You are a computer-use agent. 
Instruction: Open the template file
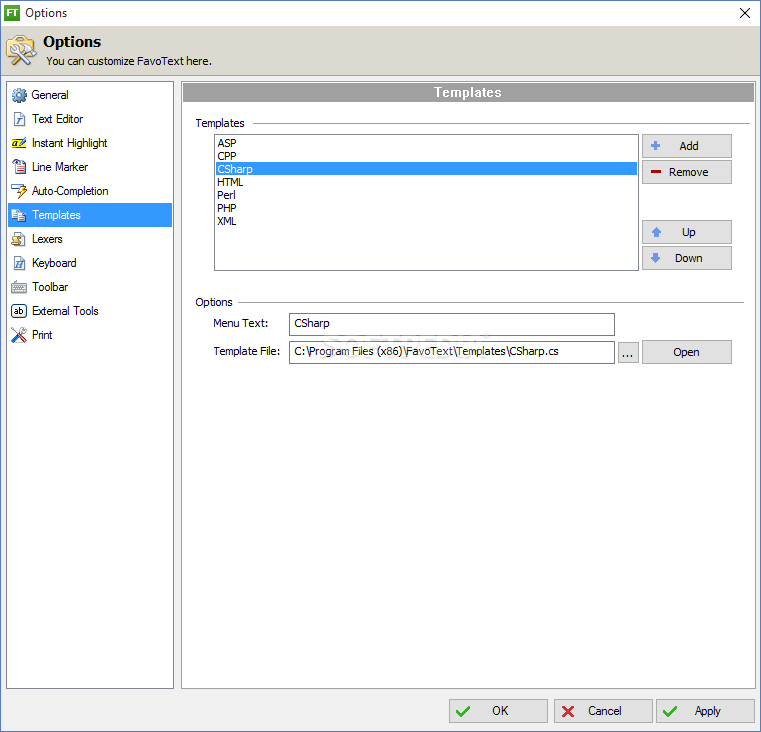pyautogui.click(x=687, y=352)
